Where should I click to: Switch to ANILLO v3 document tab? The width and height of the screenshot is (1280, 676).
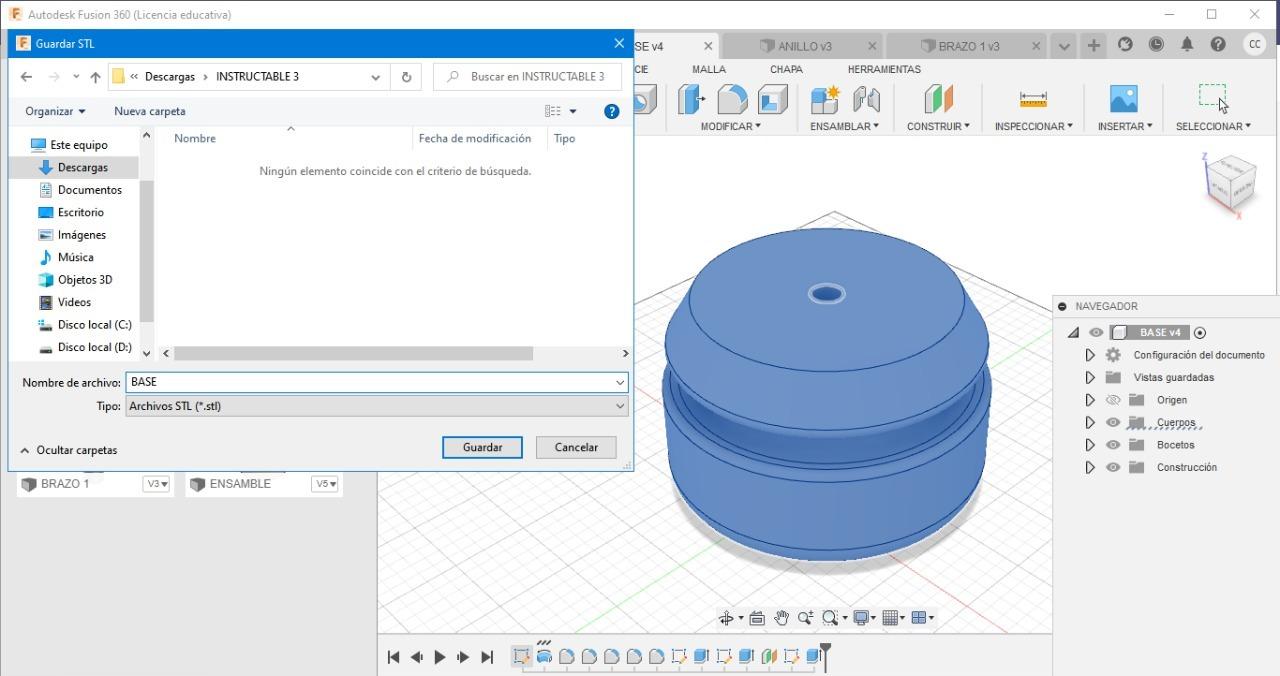point(805,46)
